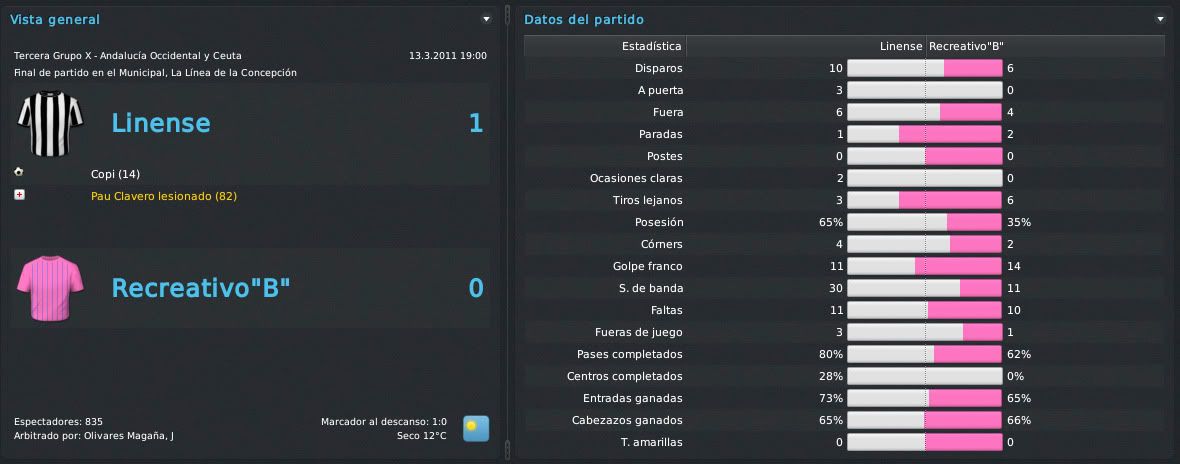Open the Tercera Grupo X competition link
Image resolution: width=1180 pixels, height=464 pixels.
coord(128,56)
